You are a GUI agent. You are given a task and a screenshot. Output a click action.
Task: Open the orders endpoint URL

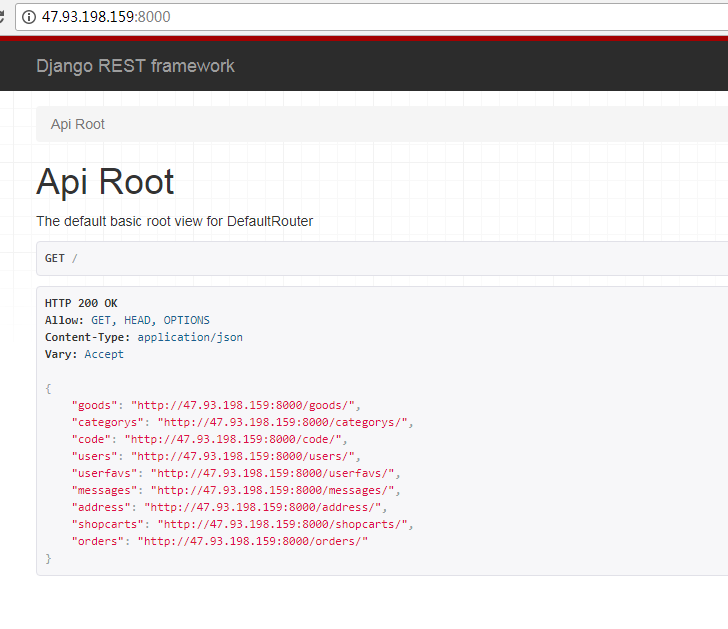pos(253,541)
